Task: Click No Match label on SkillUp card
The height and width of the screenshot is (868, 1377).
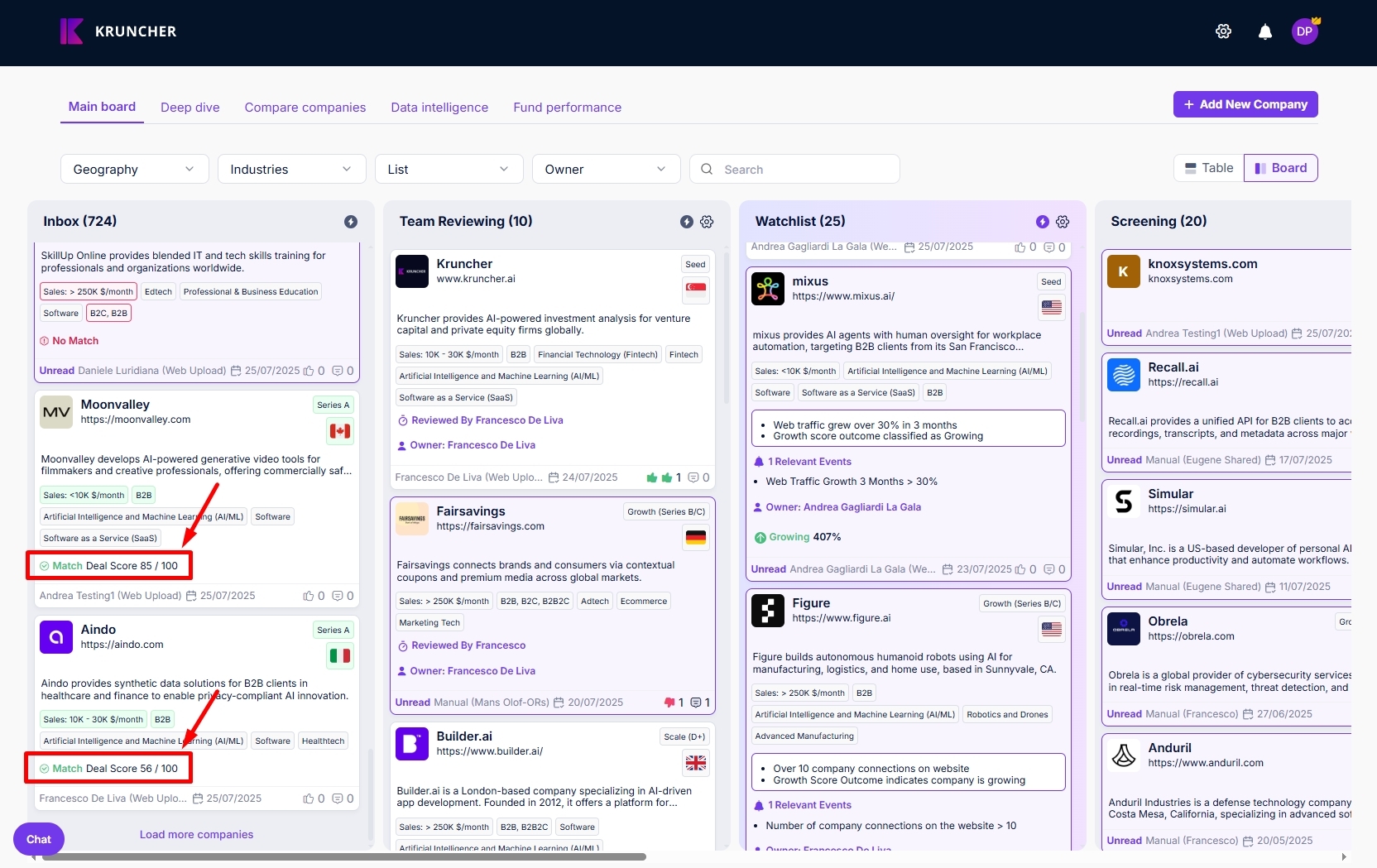Action: click(70, 341)
